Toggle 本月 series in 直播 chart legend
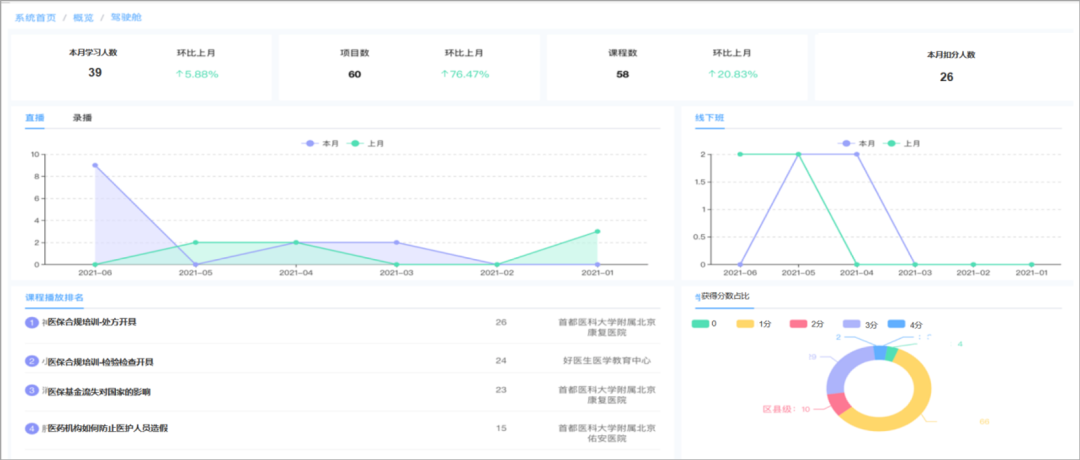Image resolution: width=1080 pixels, height=460 pixels. [x=320, y=143]
